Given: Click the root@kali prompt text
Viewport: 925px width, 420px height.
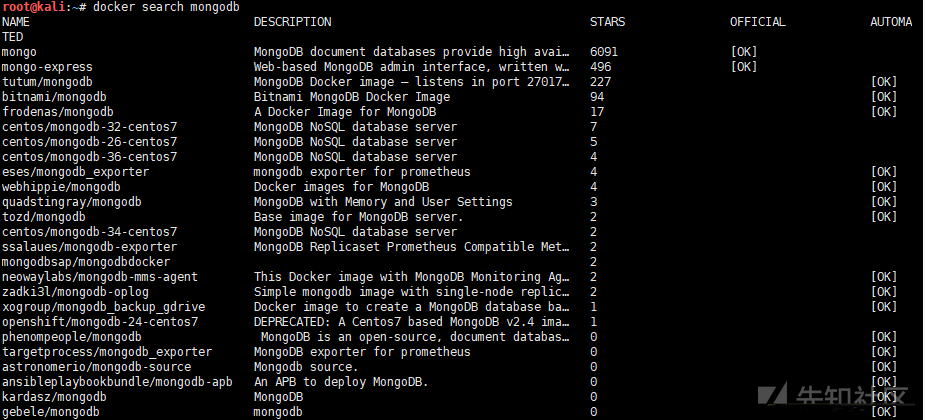Looking at the screenshot, I should [37, 7].
